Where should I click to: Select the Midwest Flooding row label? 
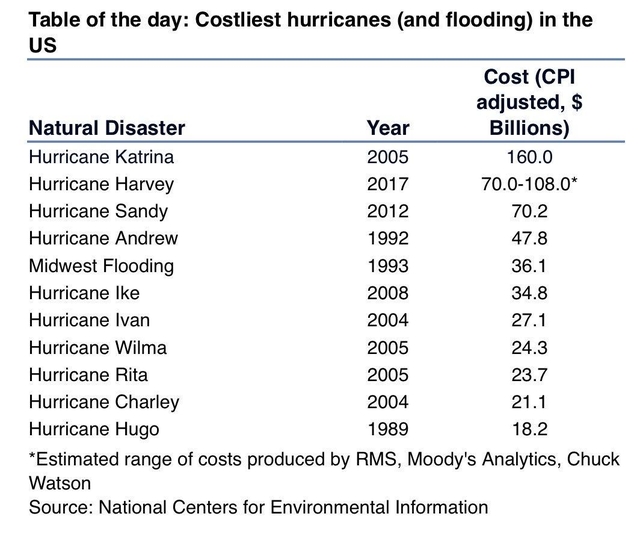tap(101, 266)
